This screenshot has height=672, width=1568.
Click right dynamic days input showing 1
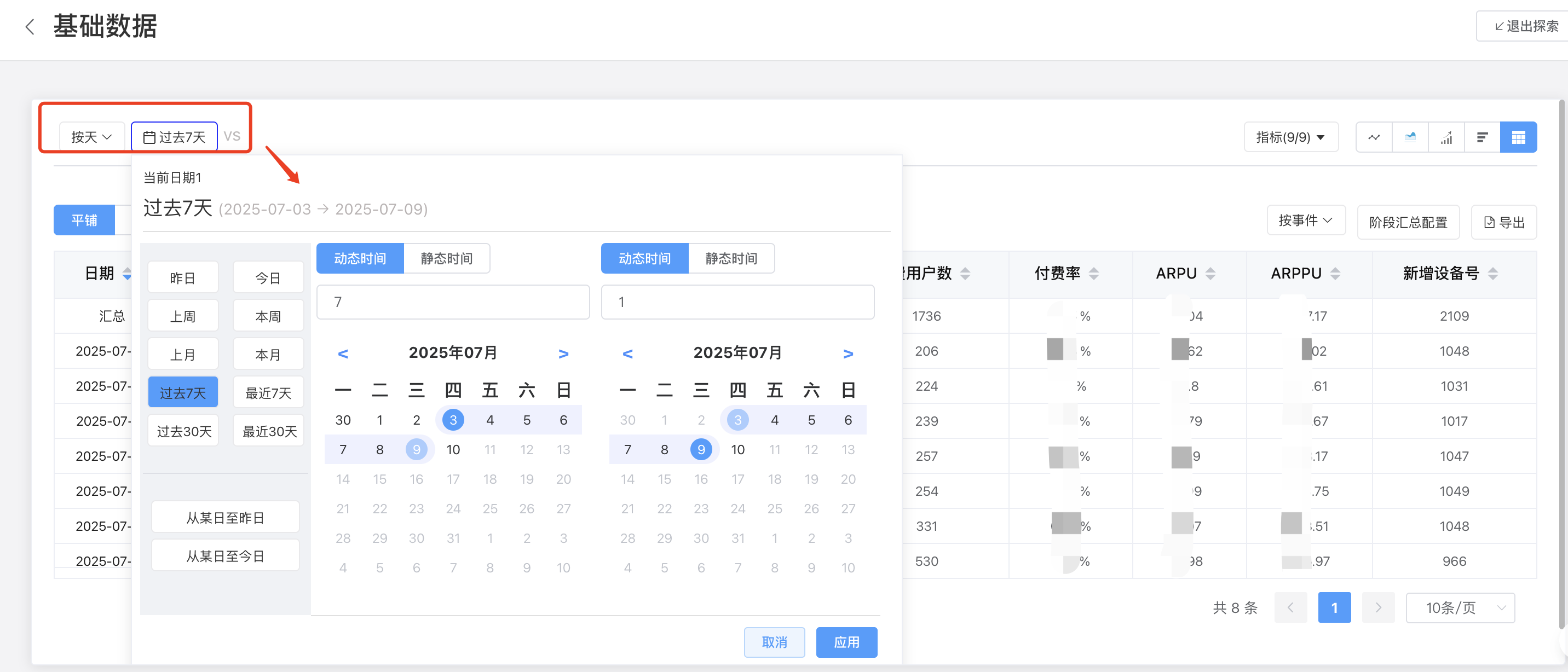tap(738, 302)
